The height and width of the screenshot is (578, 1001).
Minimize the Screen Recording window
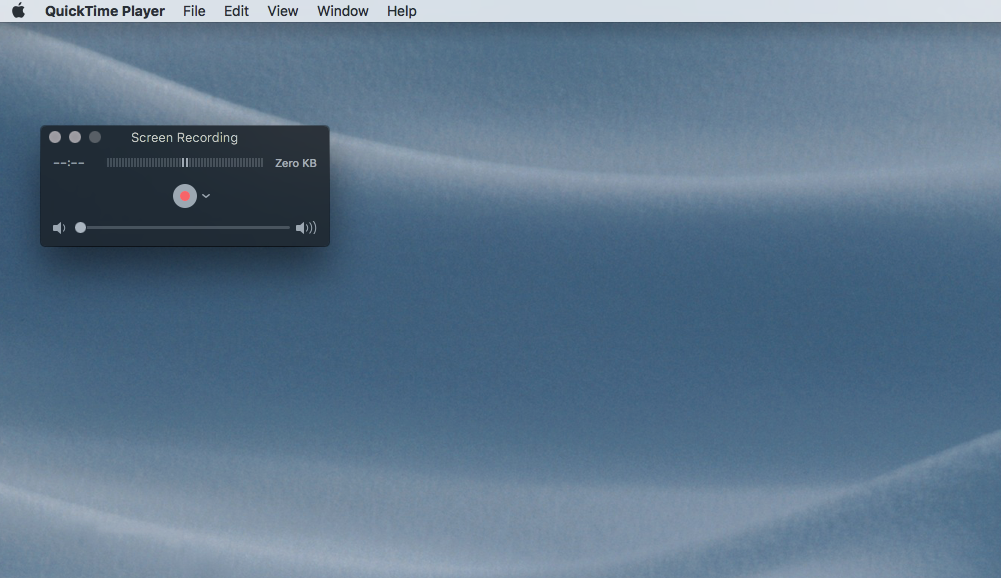75,137
